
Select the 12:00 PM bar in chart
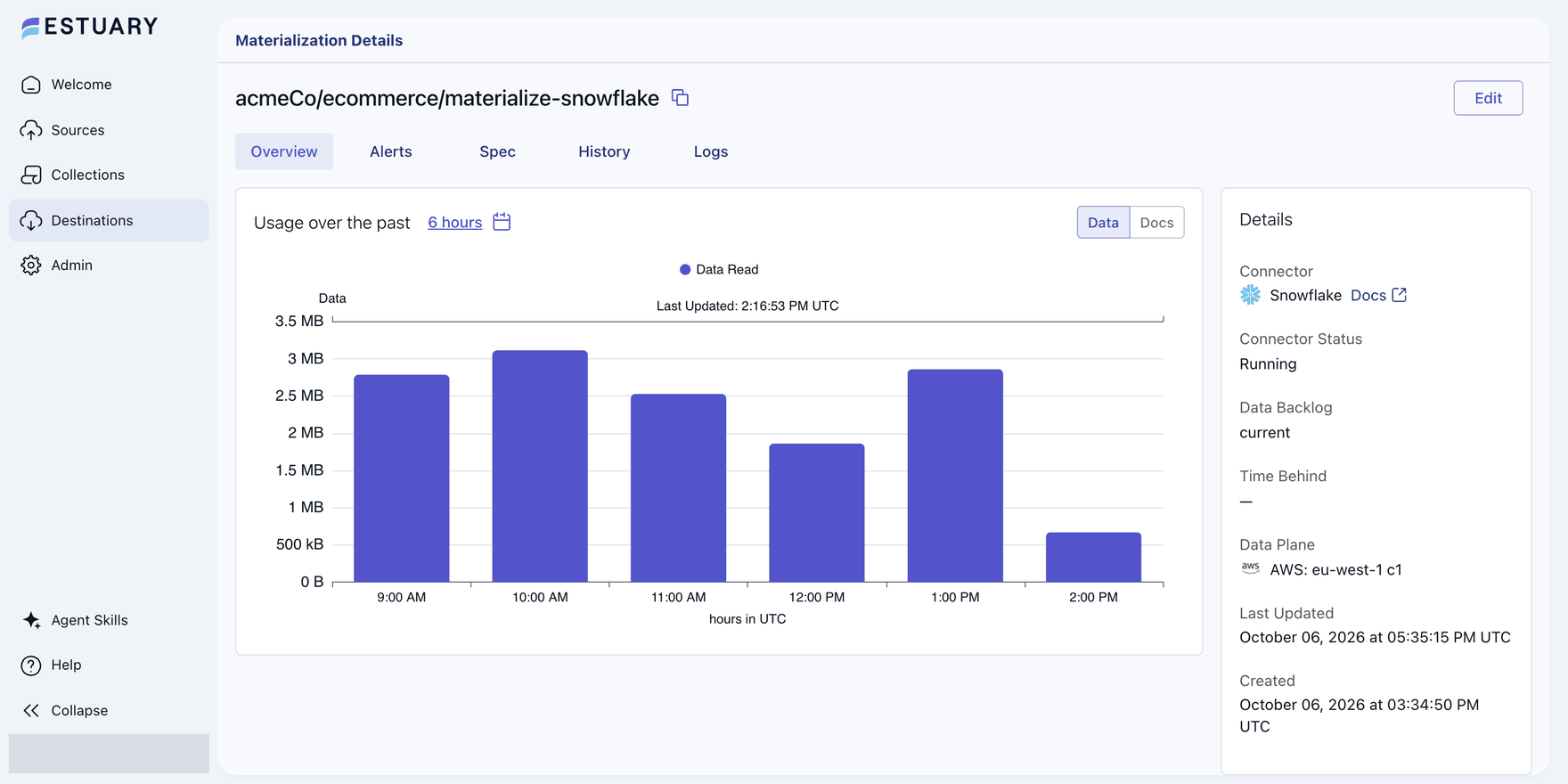point(817,512)
